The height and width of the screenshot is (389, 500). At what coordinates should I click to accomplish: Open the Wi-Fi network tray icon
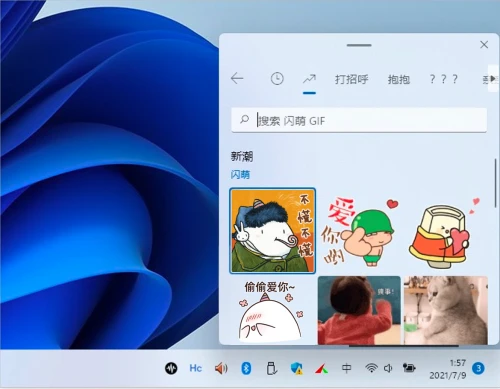pos(371,368)
